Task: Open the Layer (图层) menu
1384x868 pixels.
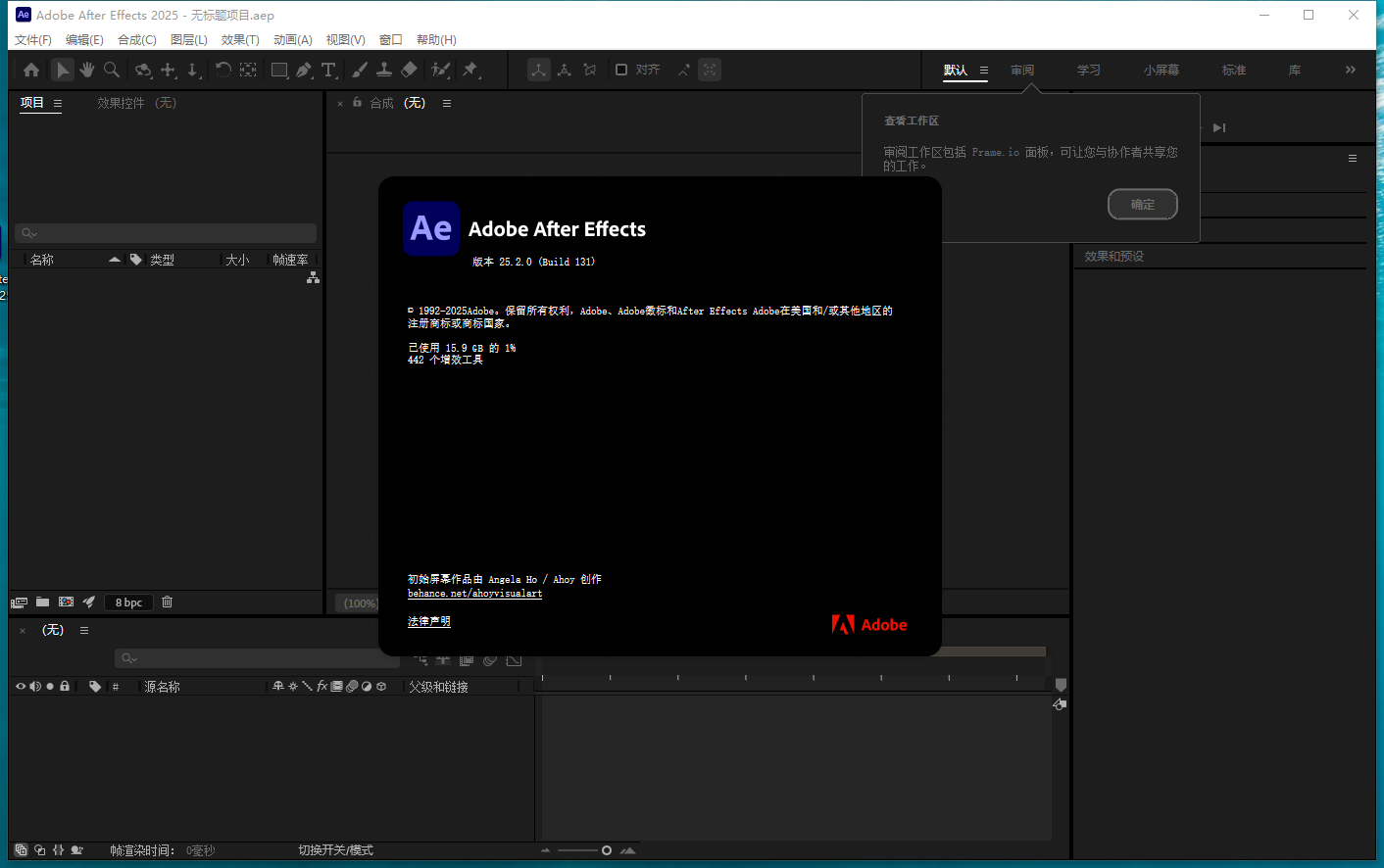Action: click(189, 40)
